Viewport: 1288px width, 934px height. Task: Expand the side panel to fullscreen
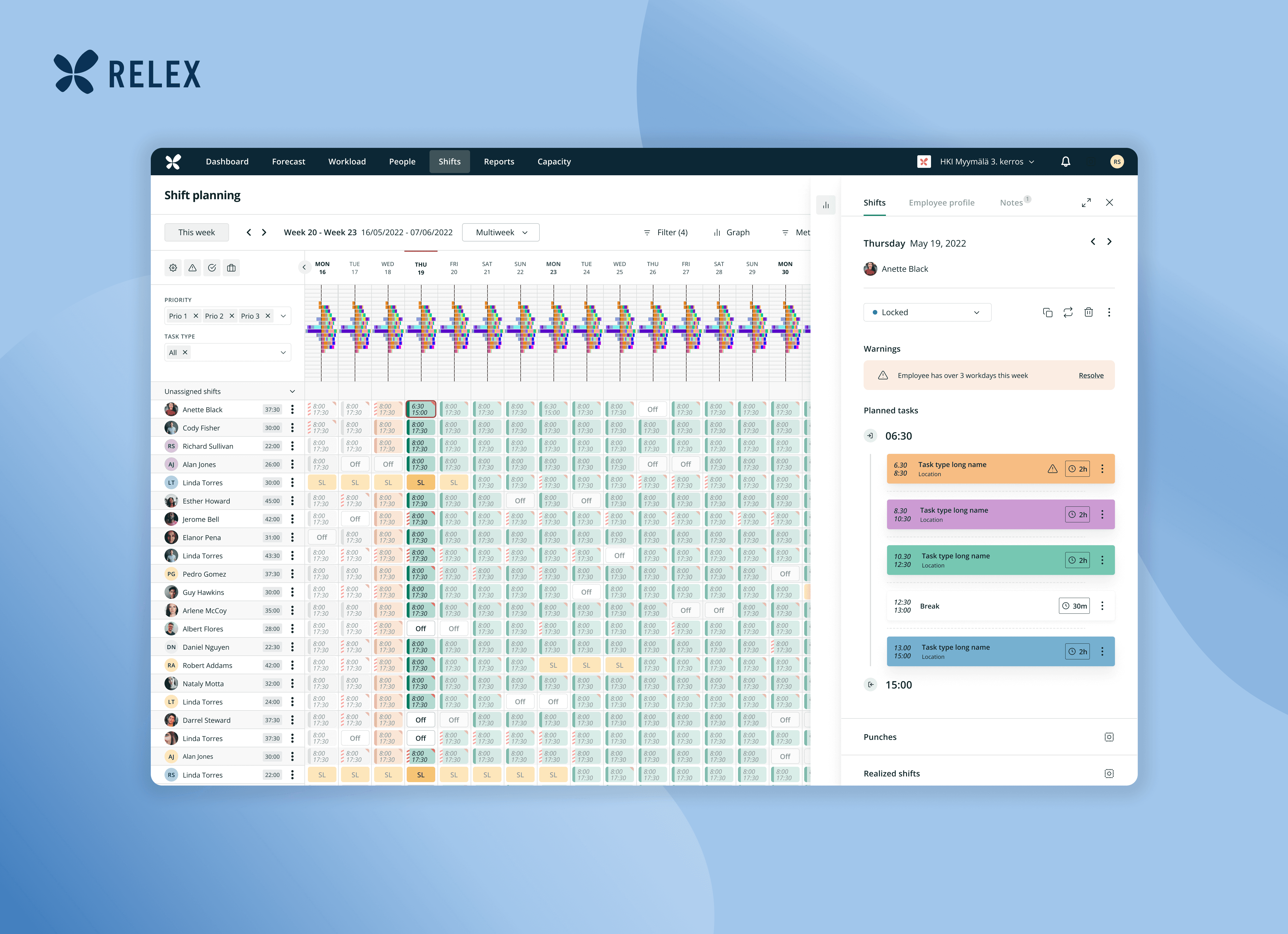tap(1086, 203)
